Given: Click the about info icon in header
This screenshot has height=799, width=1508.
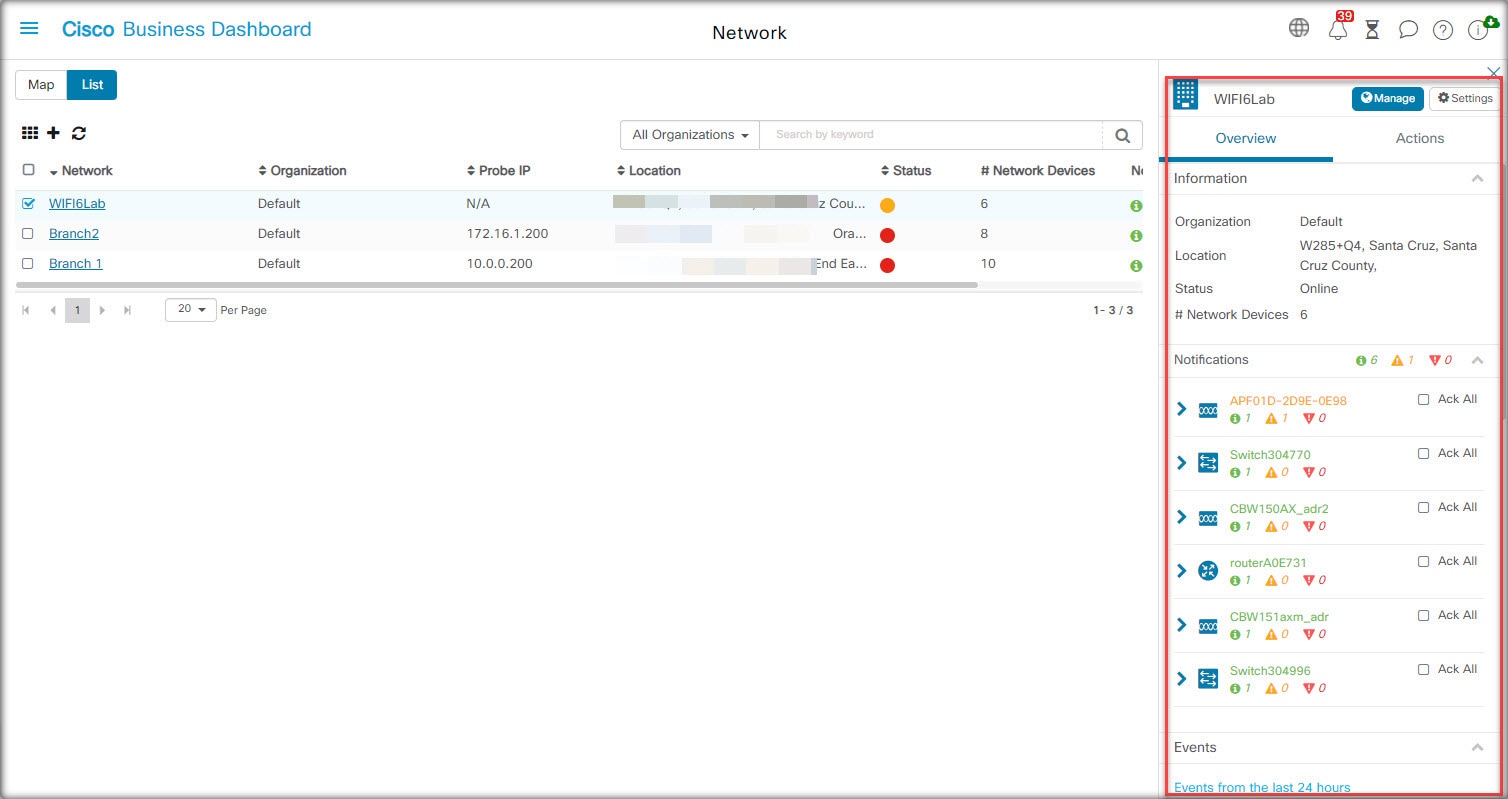Looking at the screenshot, I should click(1477, 30).
